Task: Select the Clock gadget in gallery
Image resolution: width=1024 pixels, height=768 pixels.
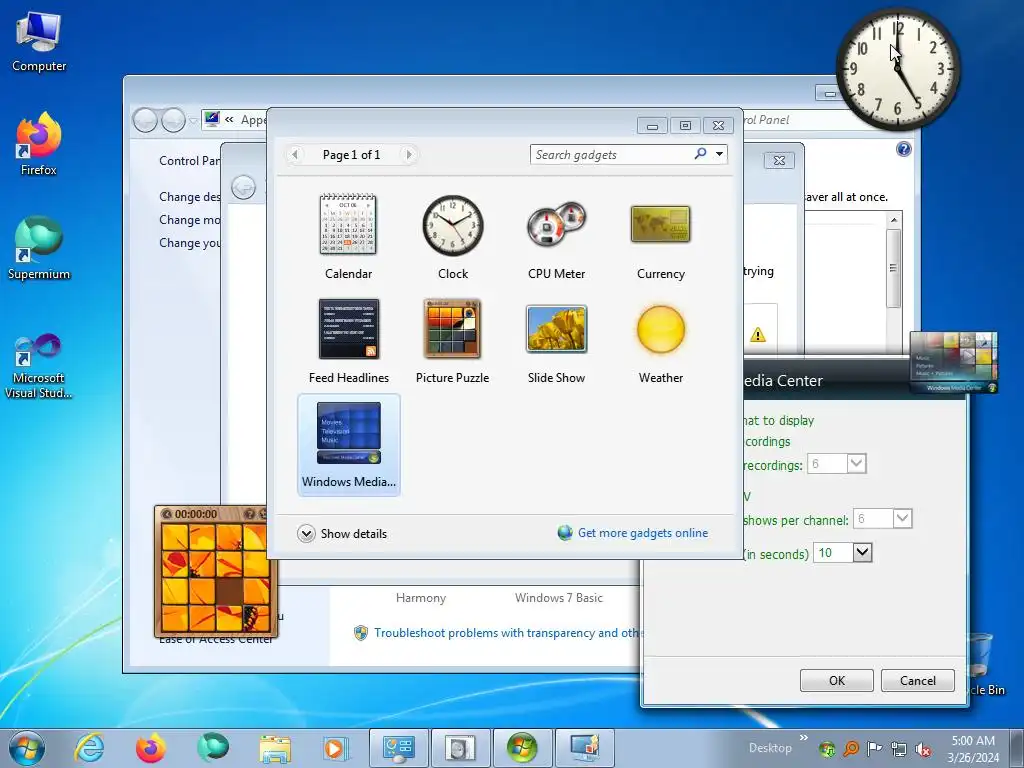Action: [453, 236]
